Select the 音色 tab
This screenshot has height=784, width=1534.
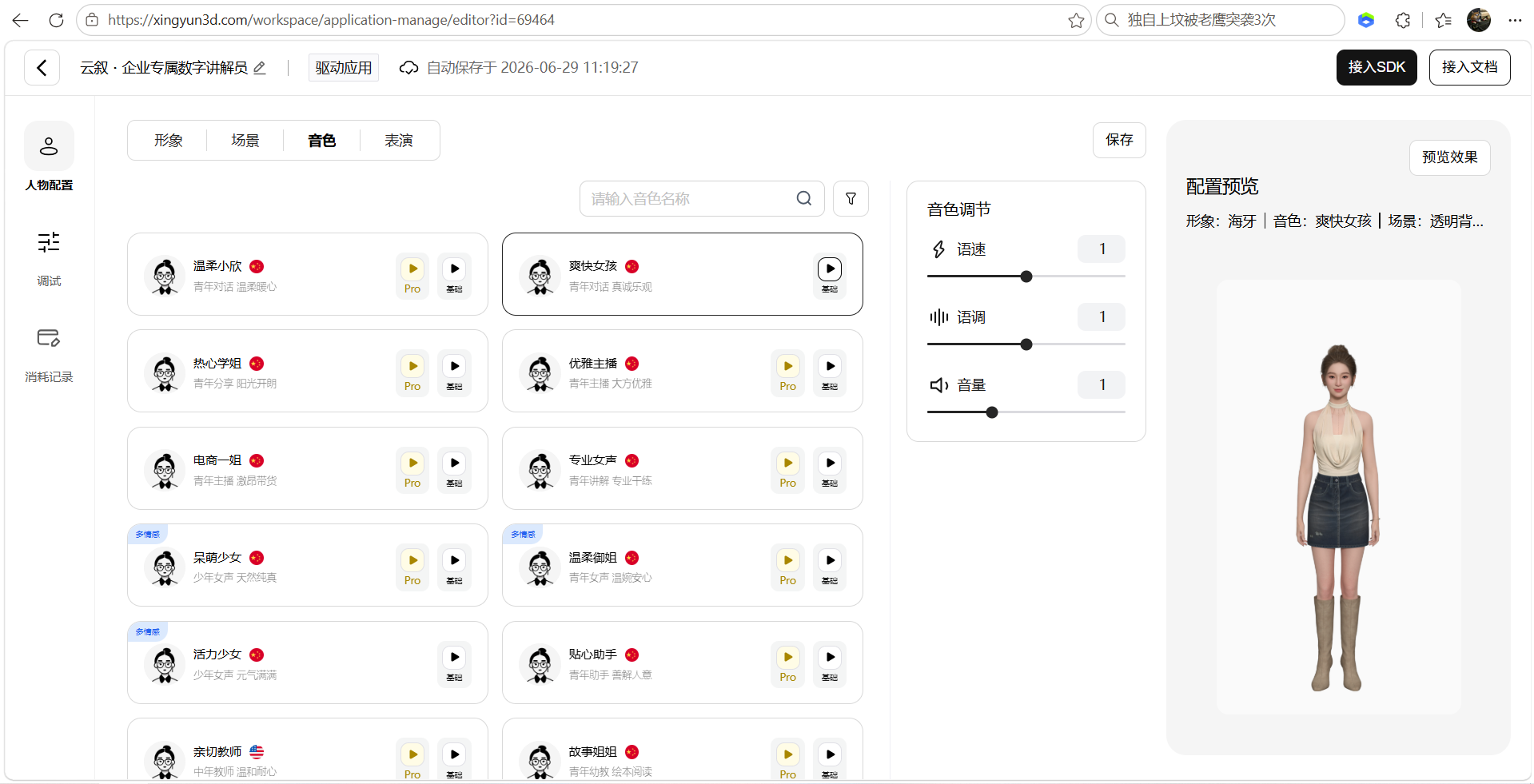322,141
